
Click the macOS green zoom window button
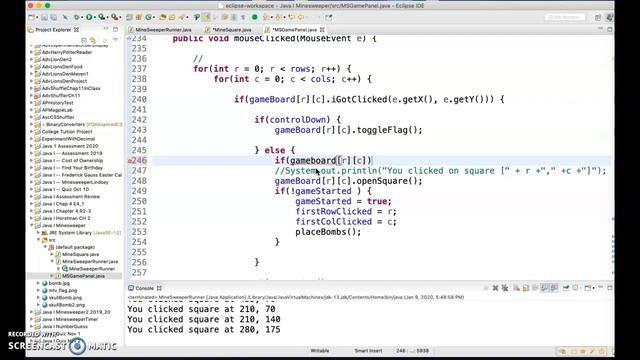(x=47, y=6)
